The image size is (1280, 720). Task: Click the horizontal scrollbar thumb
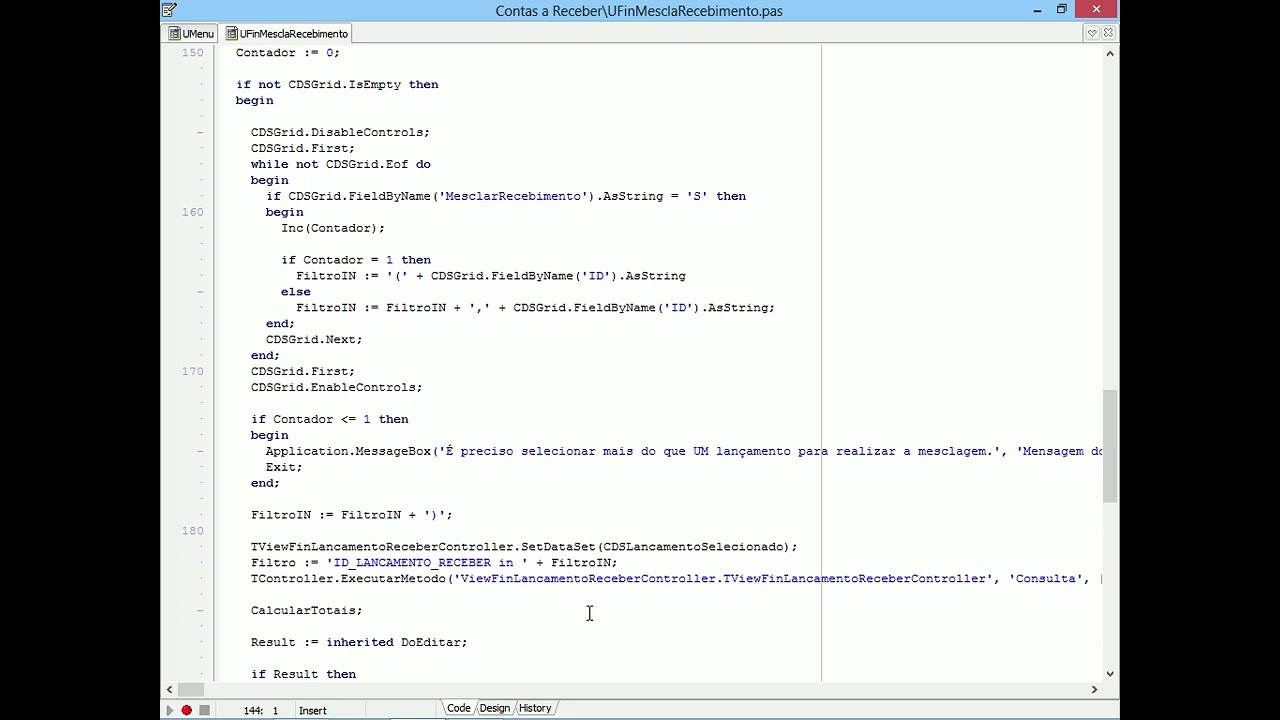point(193,689)
